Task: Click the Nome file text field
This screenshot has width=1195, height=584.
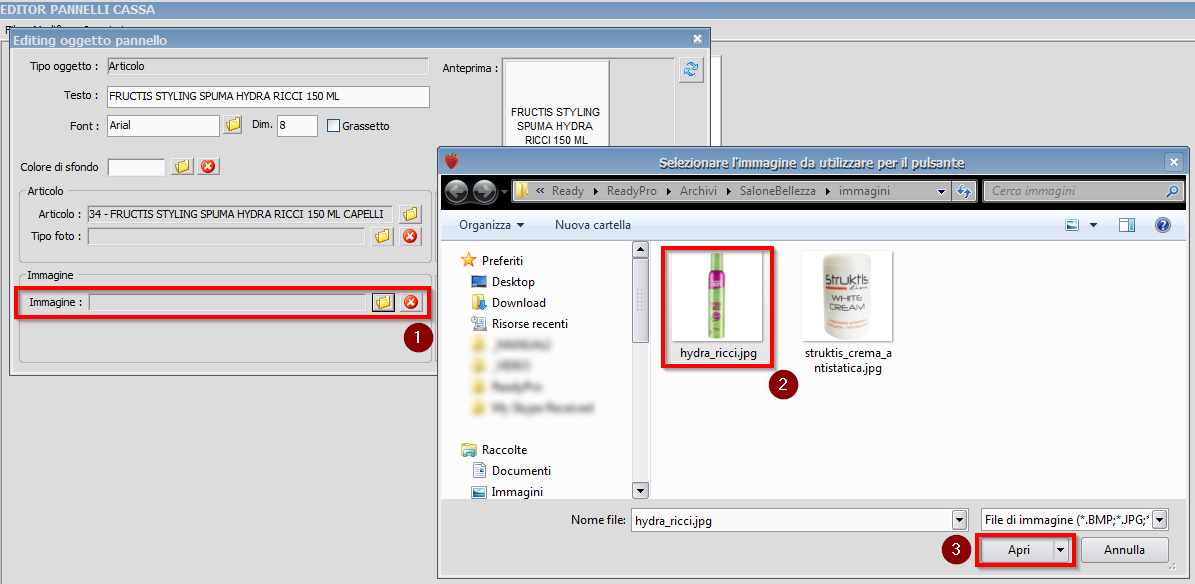Action: click(x=792, y=521)
